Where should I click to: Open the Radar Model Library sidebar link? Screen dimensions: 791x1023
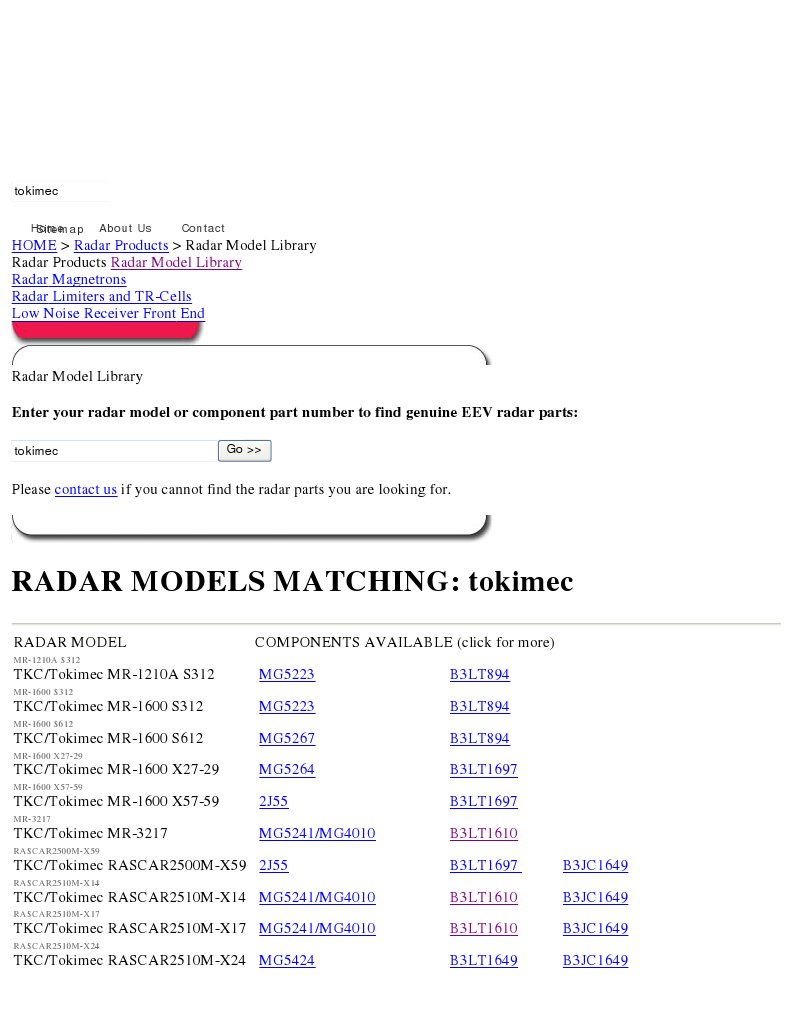[x=176, y=262]
